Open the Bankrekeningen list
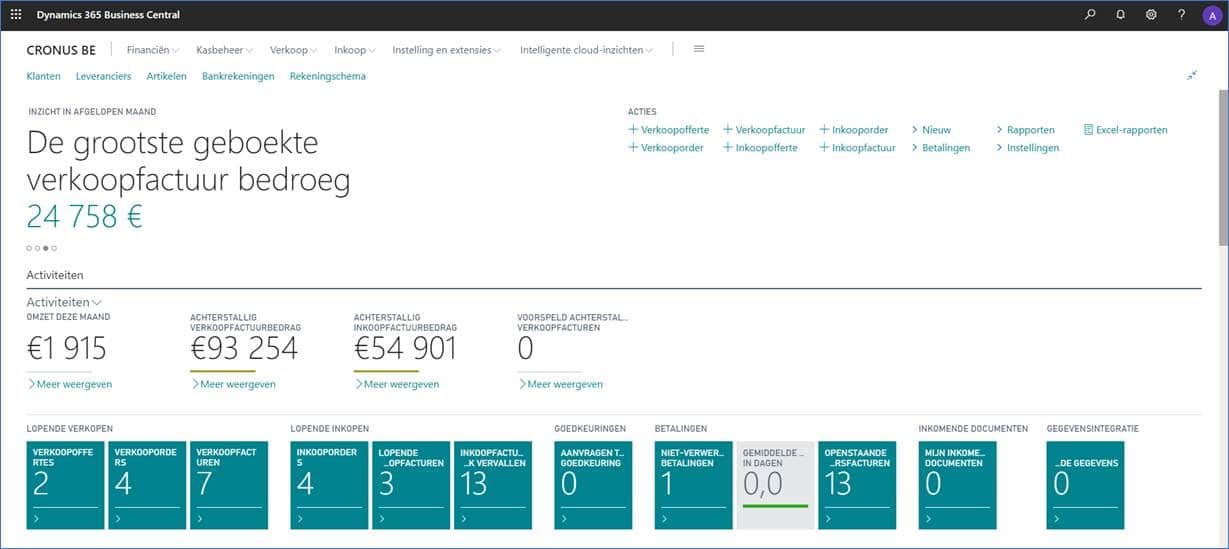 click(238, 76)
